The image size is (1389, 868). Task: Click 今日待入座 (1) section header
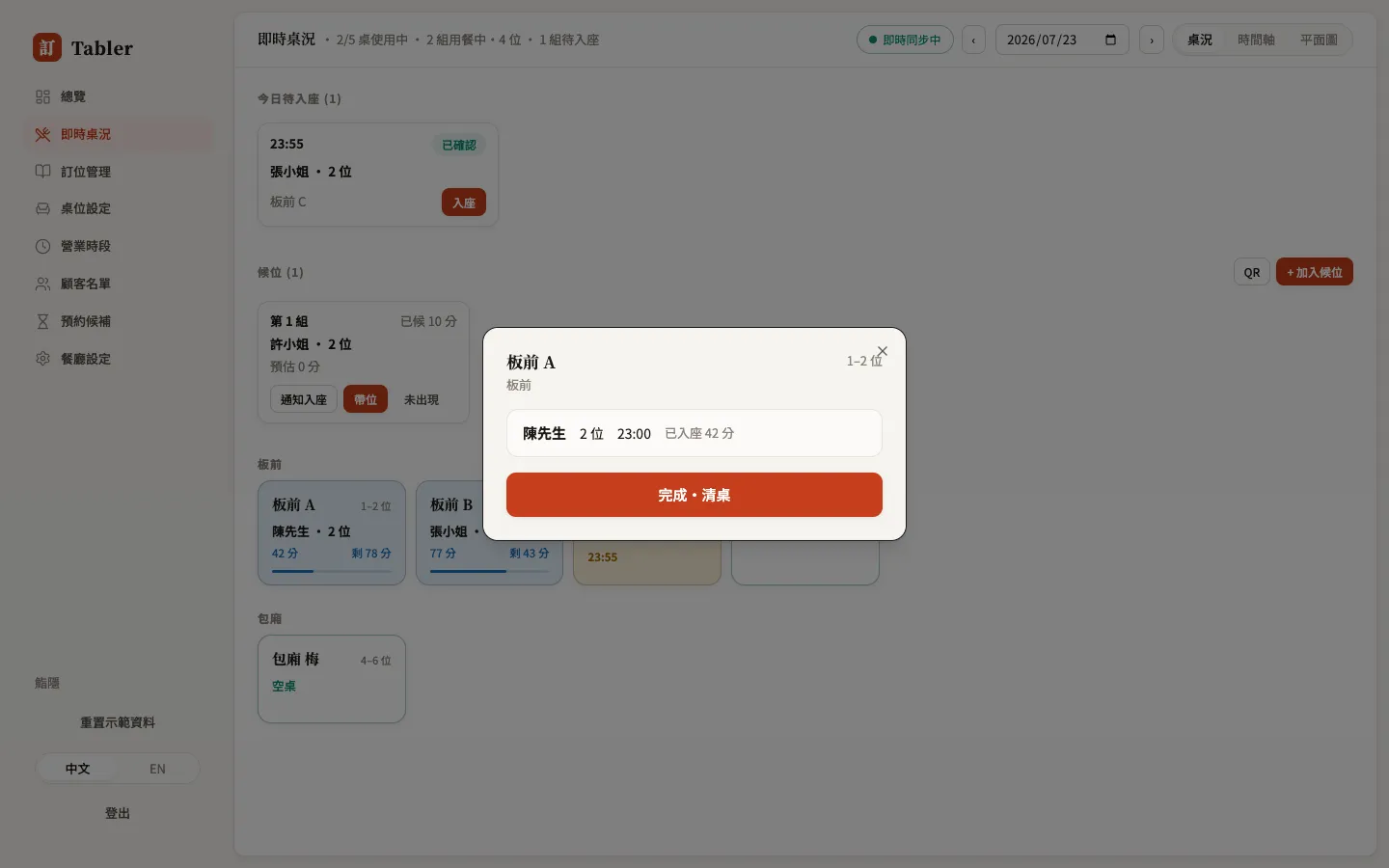[299, 98]
